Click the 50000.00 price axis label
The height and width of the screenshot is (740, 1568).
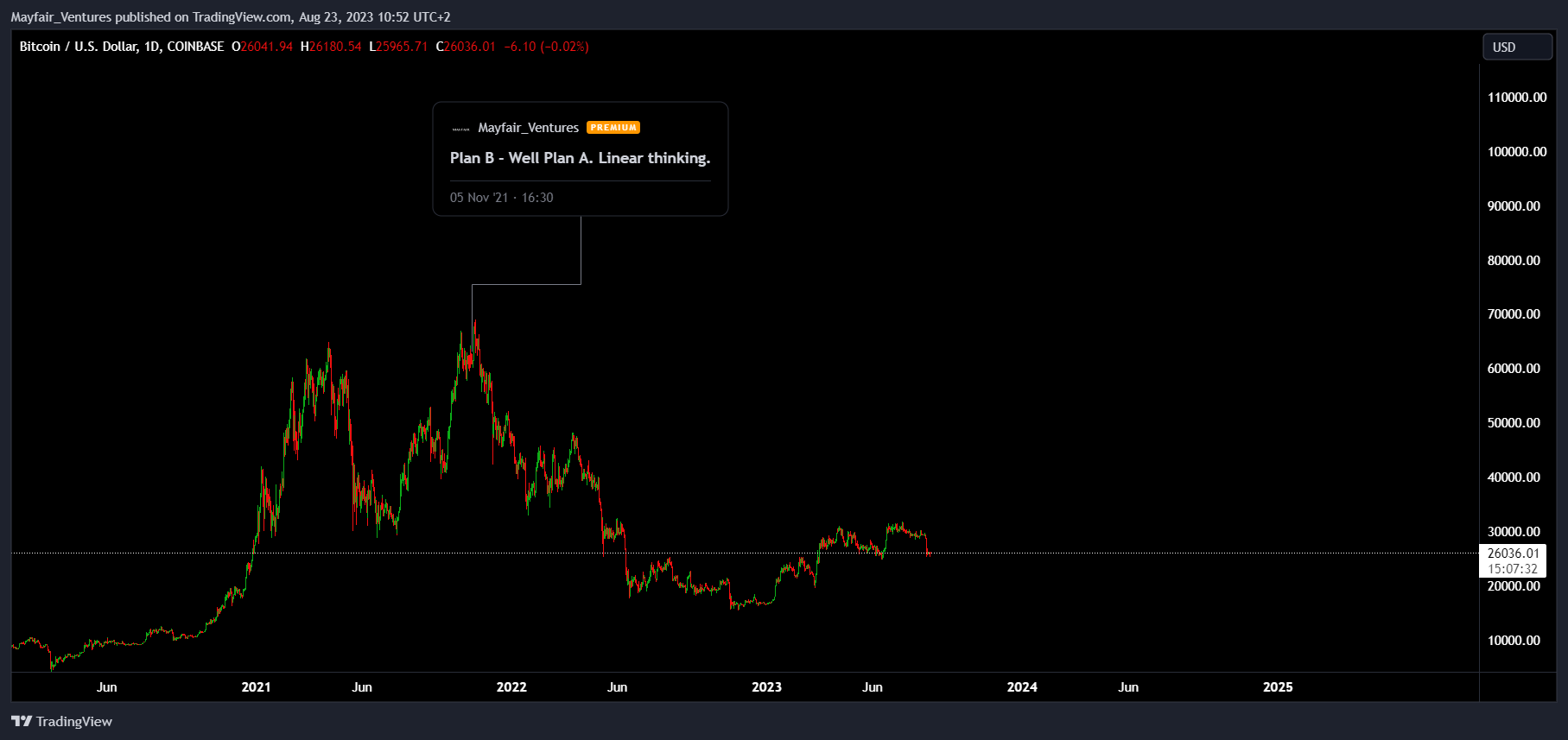1514,423
